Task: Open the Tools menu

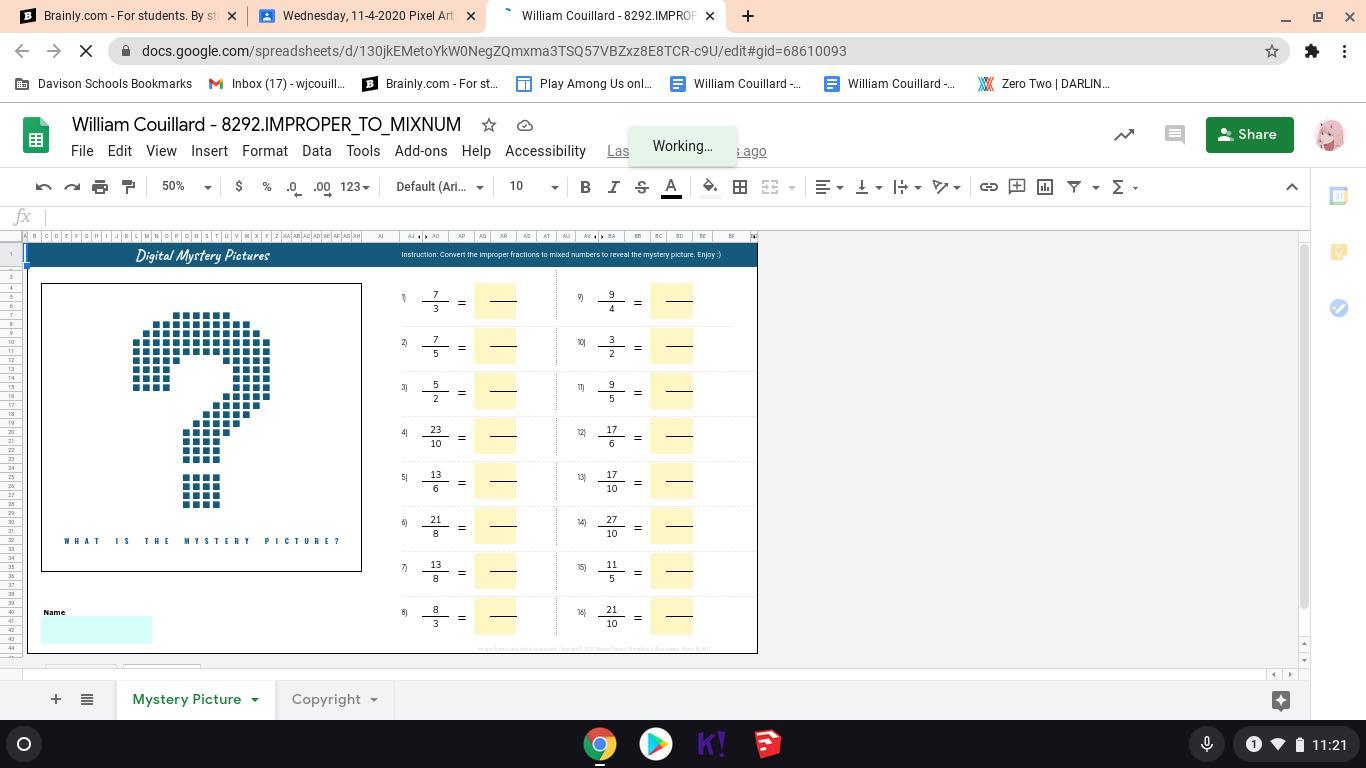Action: 363,151
